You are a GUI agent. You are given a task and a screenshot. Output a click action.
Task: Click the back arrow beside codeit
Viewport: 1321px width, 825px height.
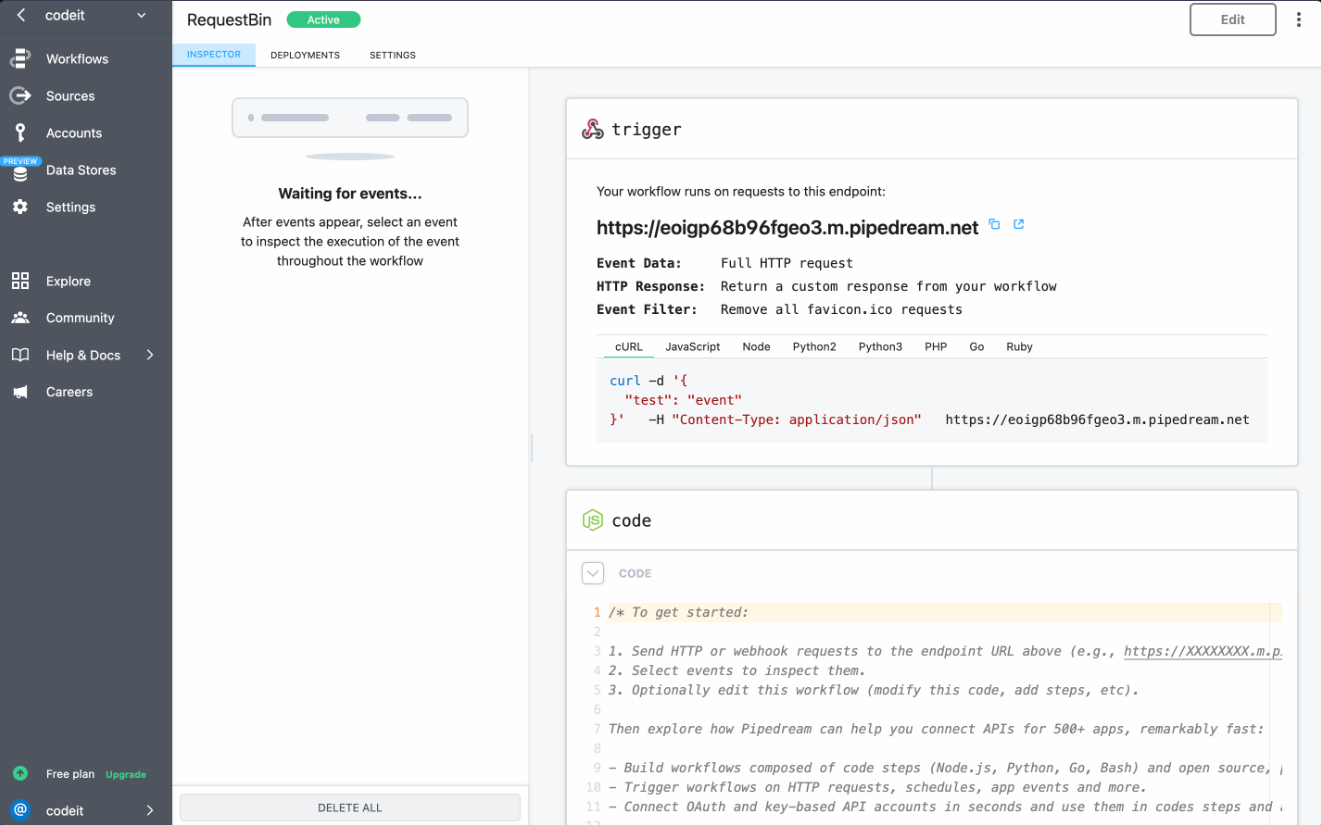[x=21, y=15]
